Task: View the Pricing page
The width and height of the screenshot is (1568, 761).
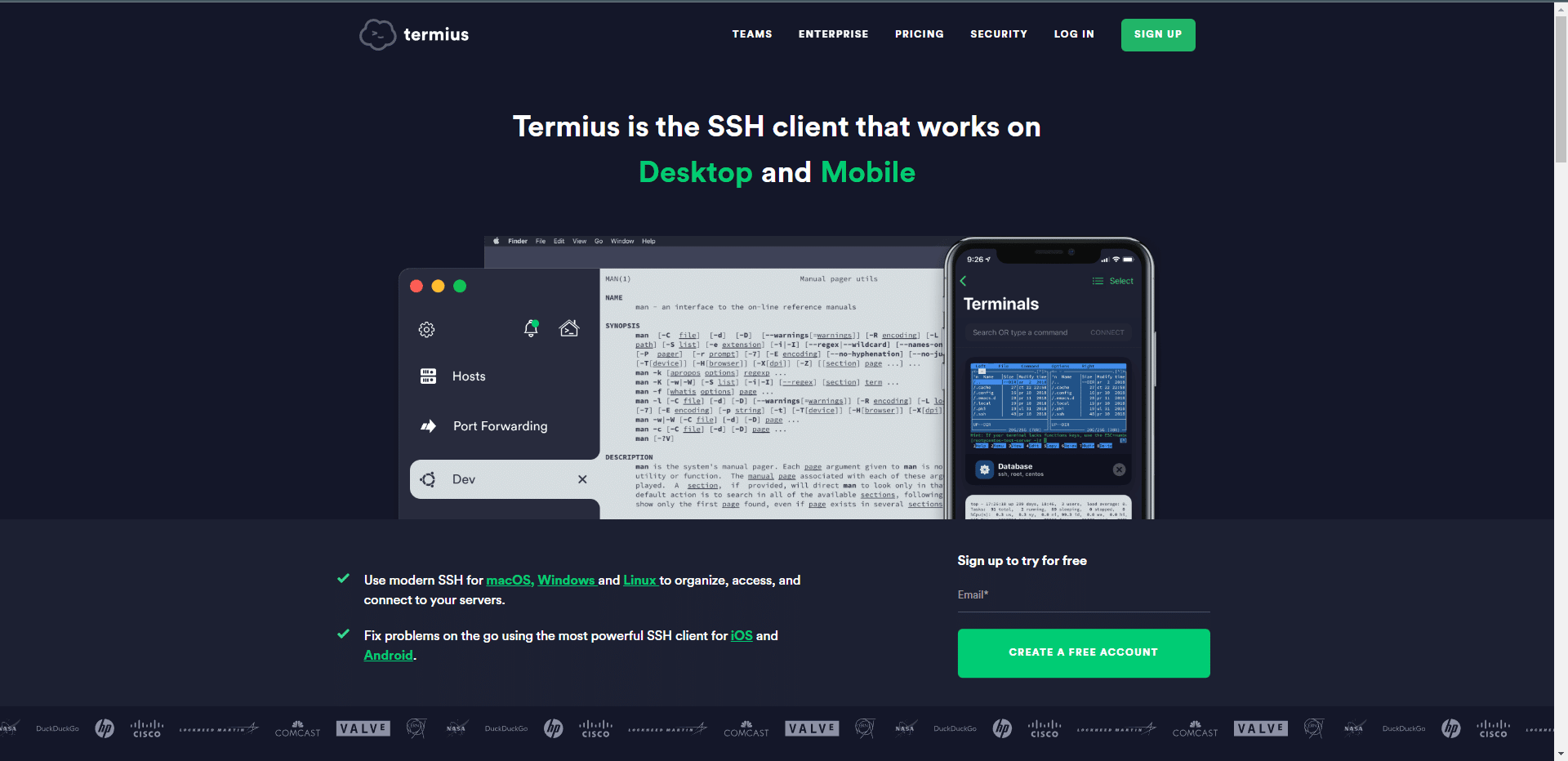Action: pos(919,34)
